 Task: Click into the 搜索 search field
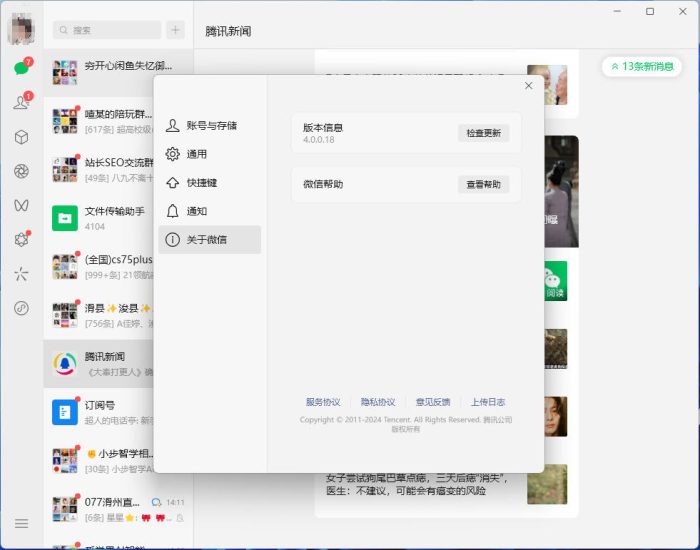tap(107, 30)
